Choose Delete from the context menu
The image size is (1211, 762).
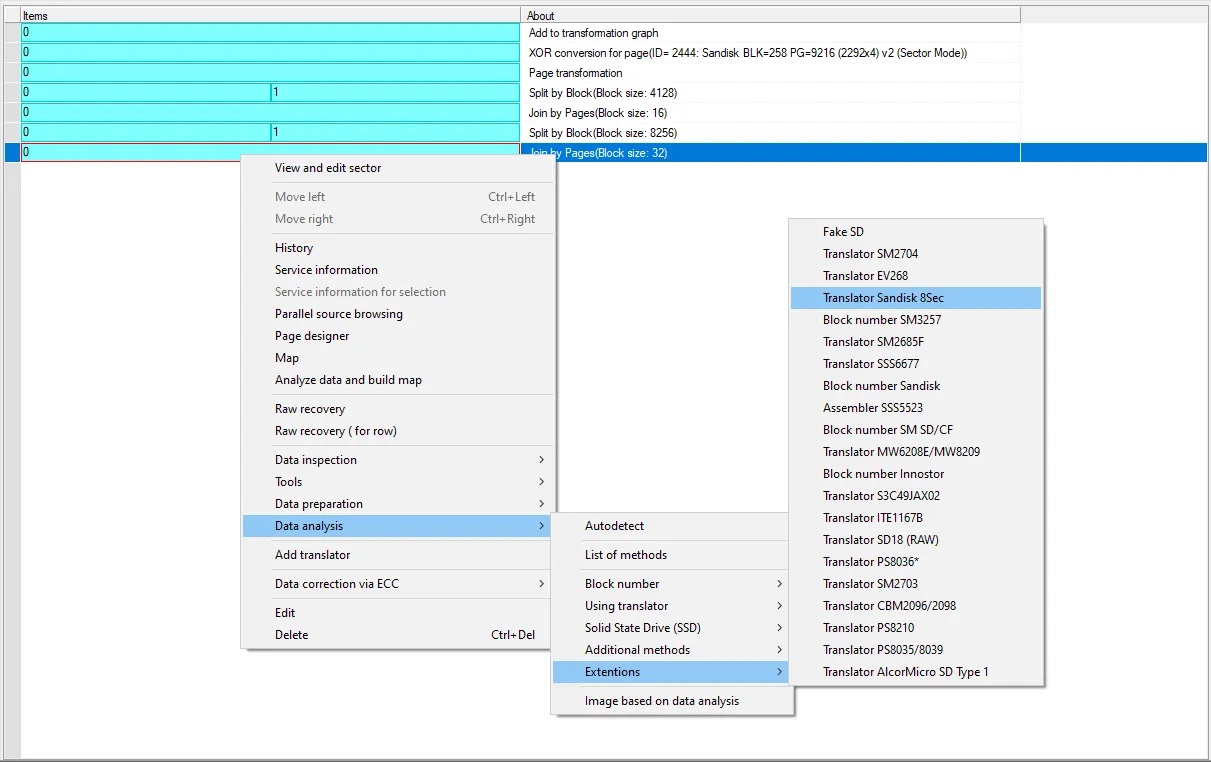click(x=291, y=635)
